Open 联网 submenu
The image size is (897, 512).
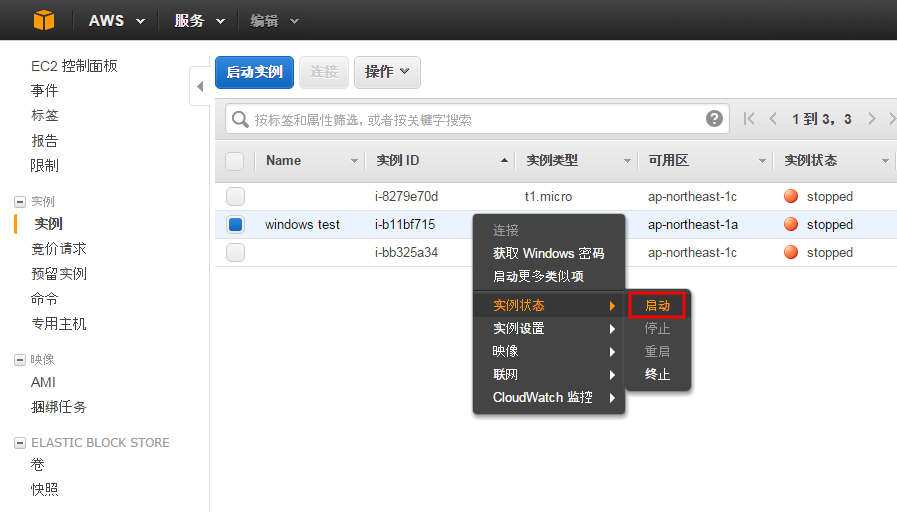pos(549,374)
